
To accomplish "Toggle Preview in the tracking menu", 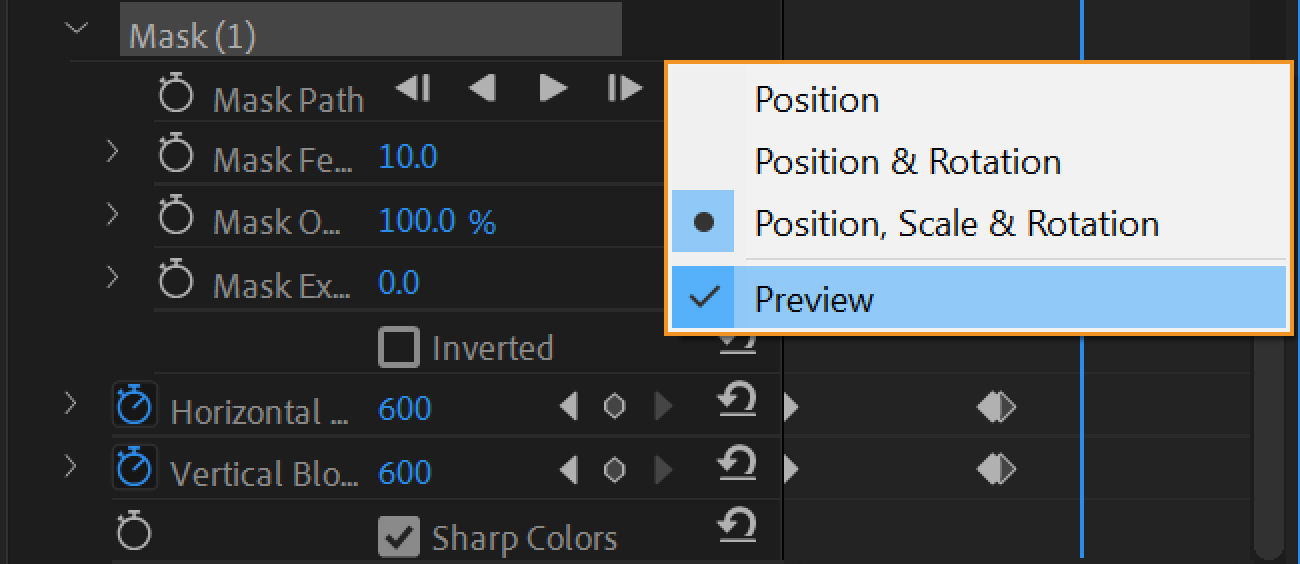I will (814, 299).
